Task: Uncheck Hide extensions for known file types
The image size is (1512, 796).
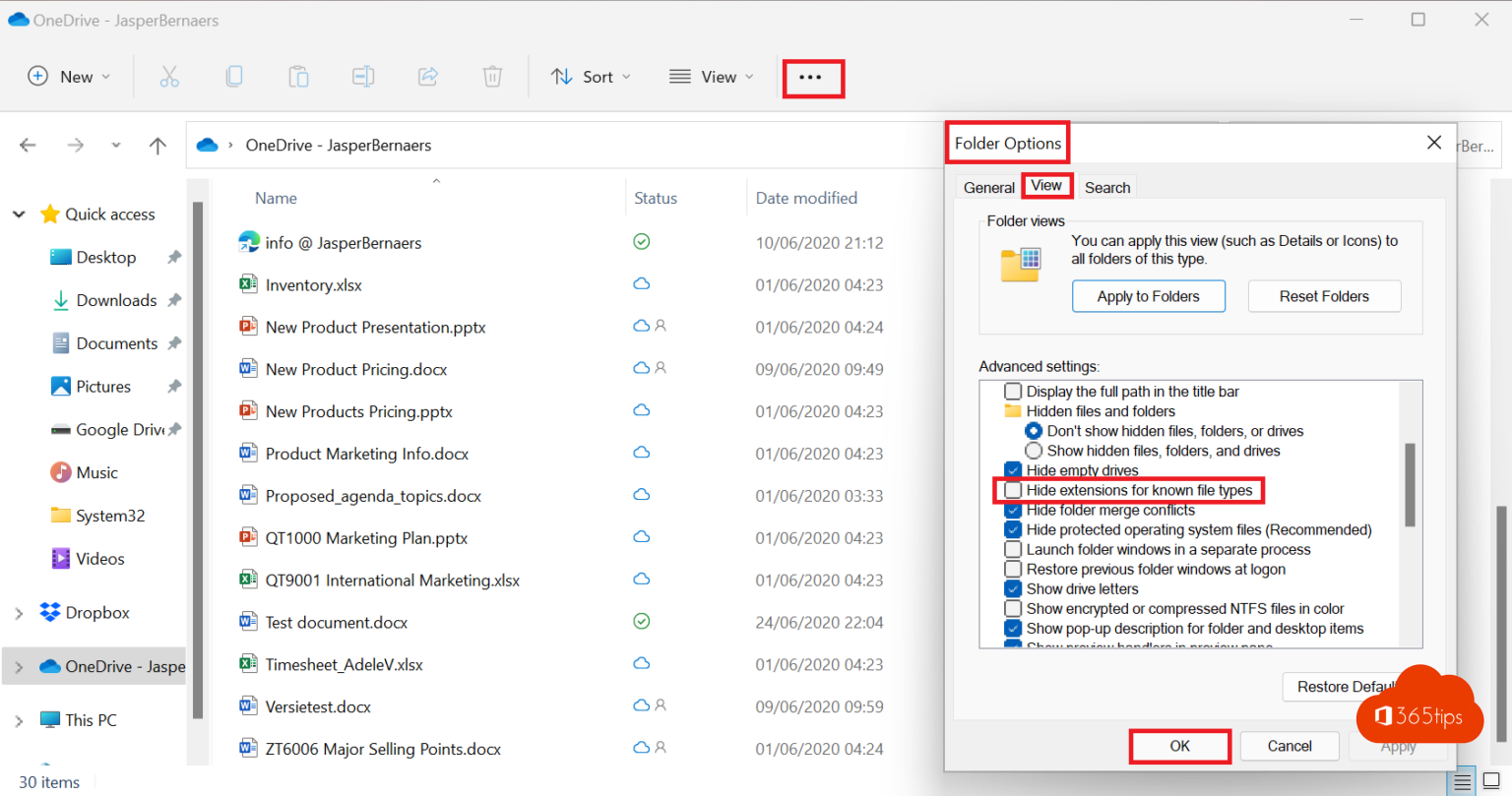Action: pyautogui.click(x=1013, y=489)
